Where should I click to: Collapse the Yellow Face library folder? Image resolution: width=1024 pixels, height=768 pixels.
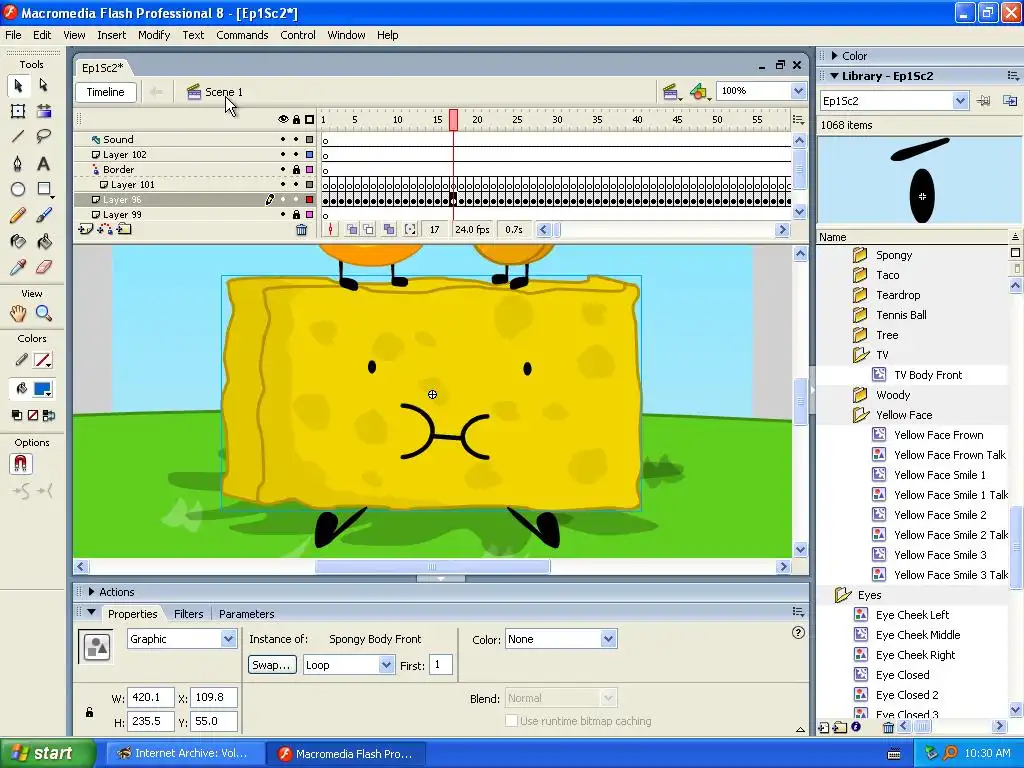click(861, 415)
